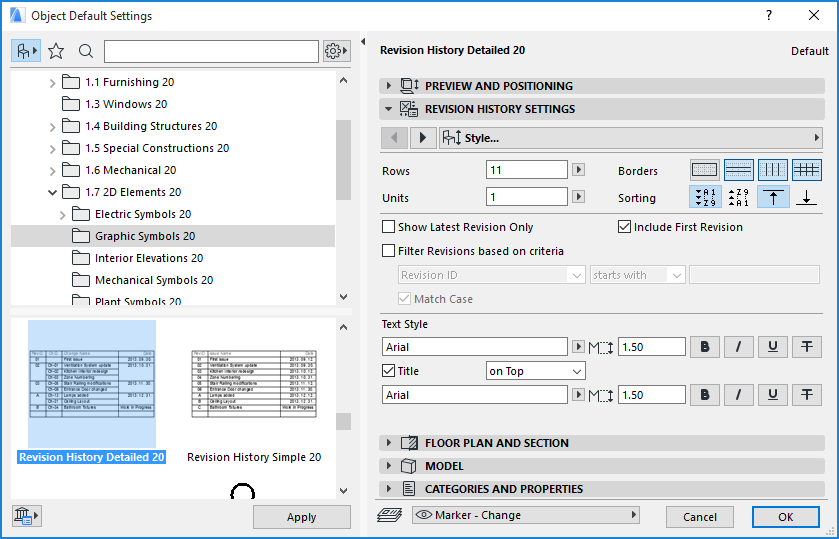This screenshot has height=539, width=839.
Task: Open the library search settings gear
Action: click(336, 51)
